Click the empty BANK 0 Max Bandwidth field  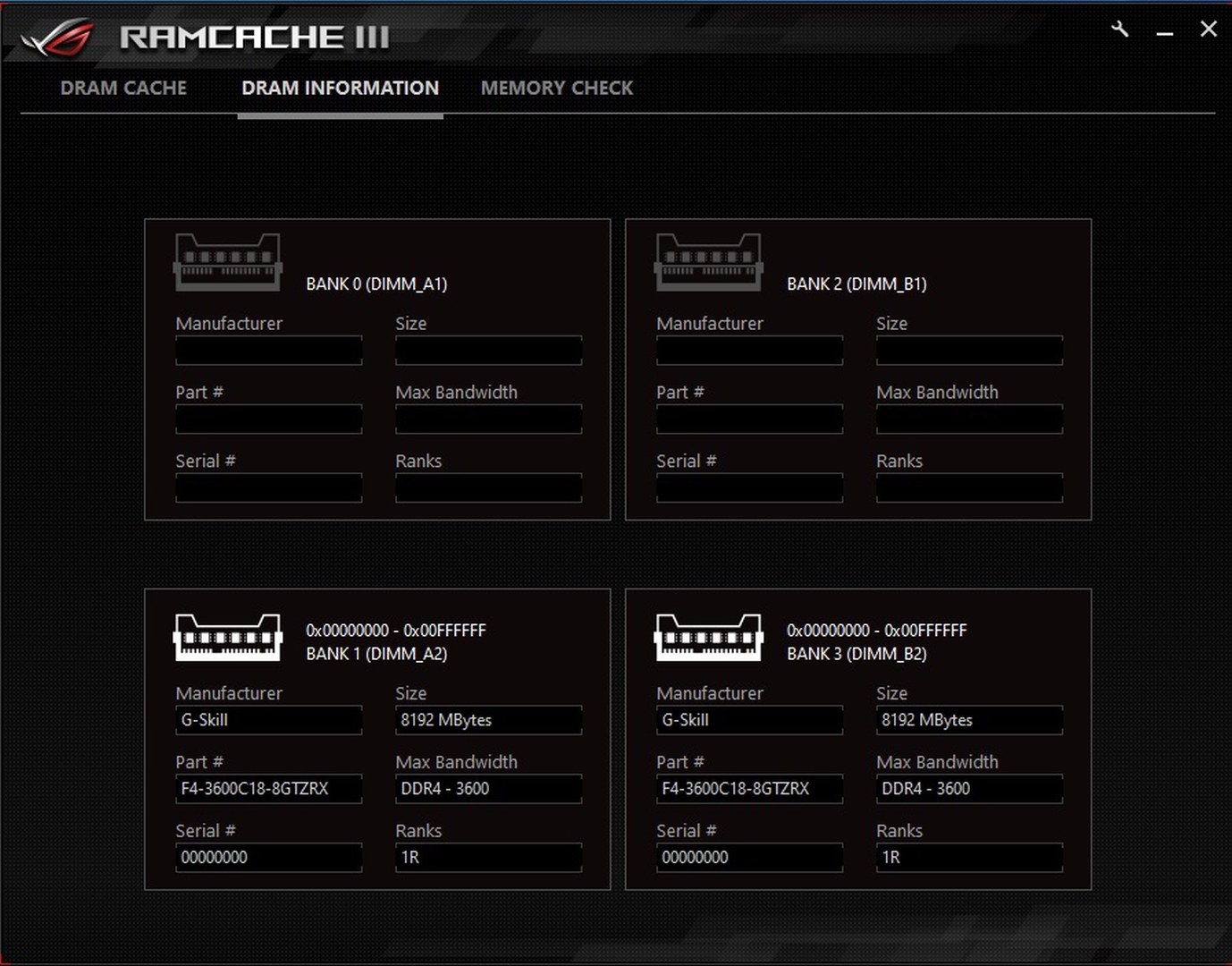489,419
